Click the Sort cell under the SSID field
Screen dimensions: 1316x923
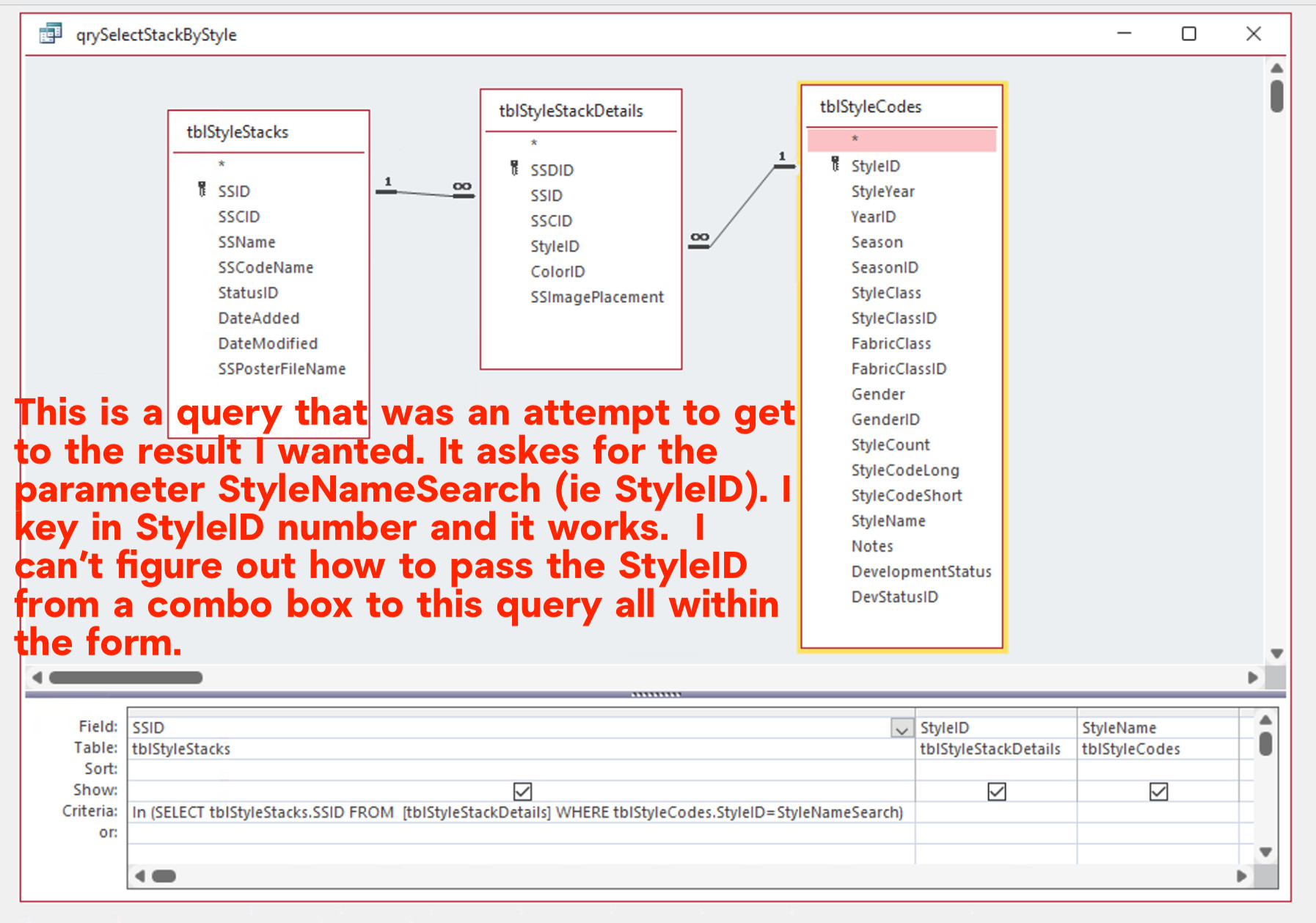pyautogui.click(x=522, y=770)
